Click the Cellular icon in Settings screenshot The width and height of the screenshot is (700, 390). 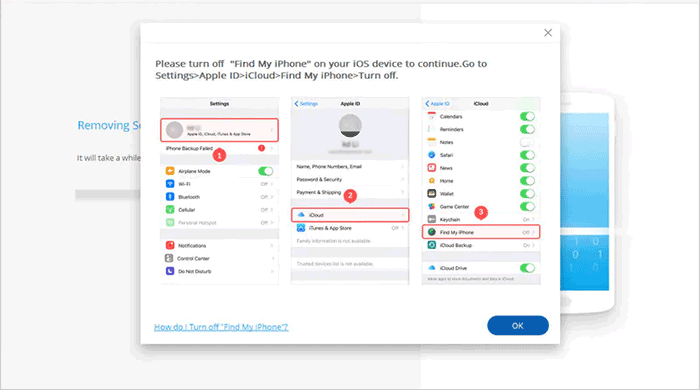click(x=170, y=210)
